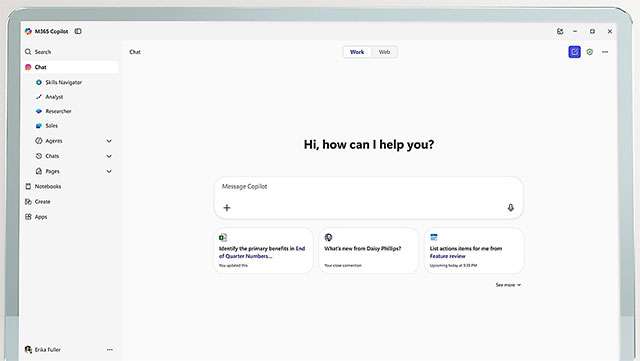Screen dimensions: 640x361
Task: Click the Pages icon in sidebar
Action: [39, 171]
